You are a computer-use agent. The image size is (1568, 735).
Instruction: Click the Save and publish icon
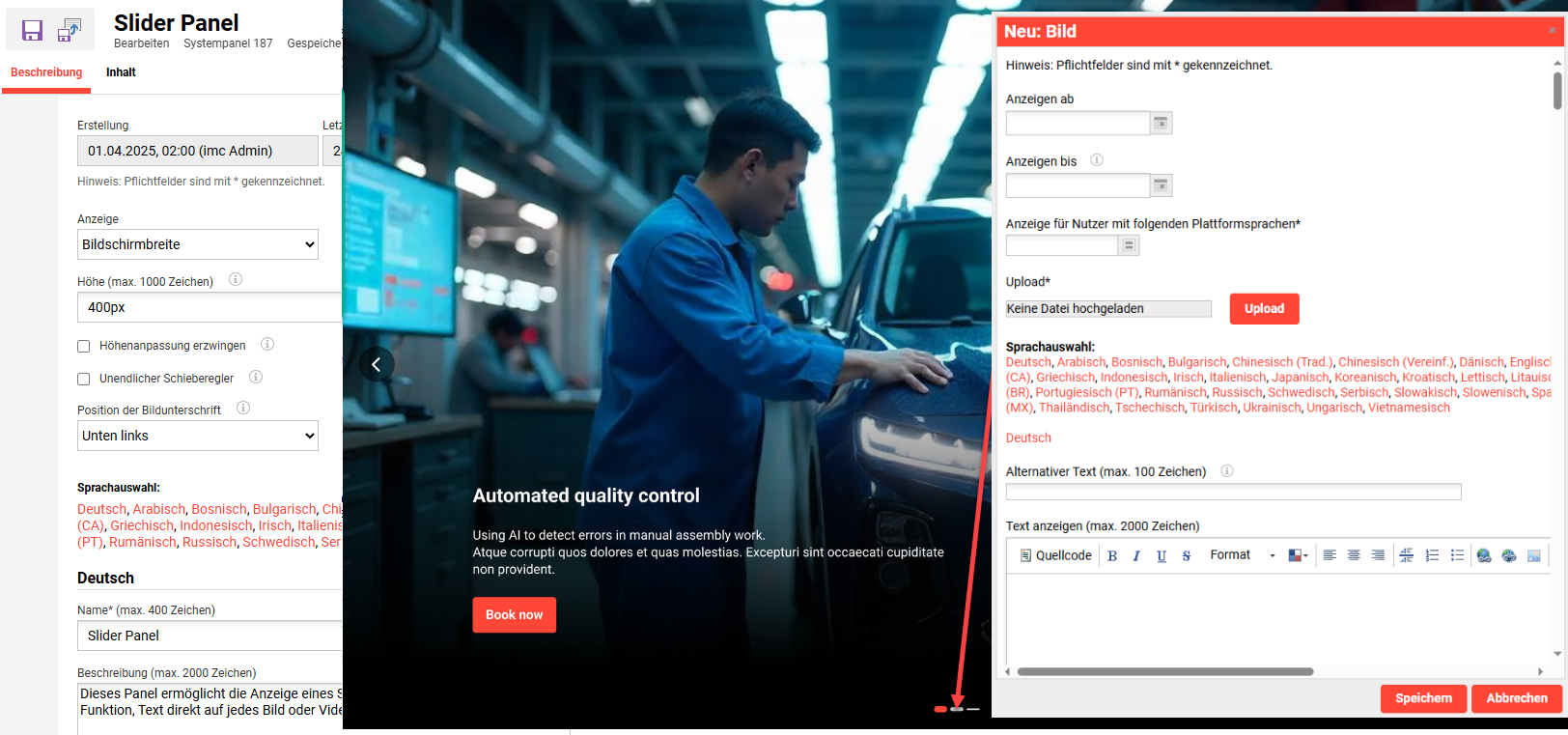coord(70,30)
